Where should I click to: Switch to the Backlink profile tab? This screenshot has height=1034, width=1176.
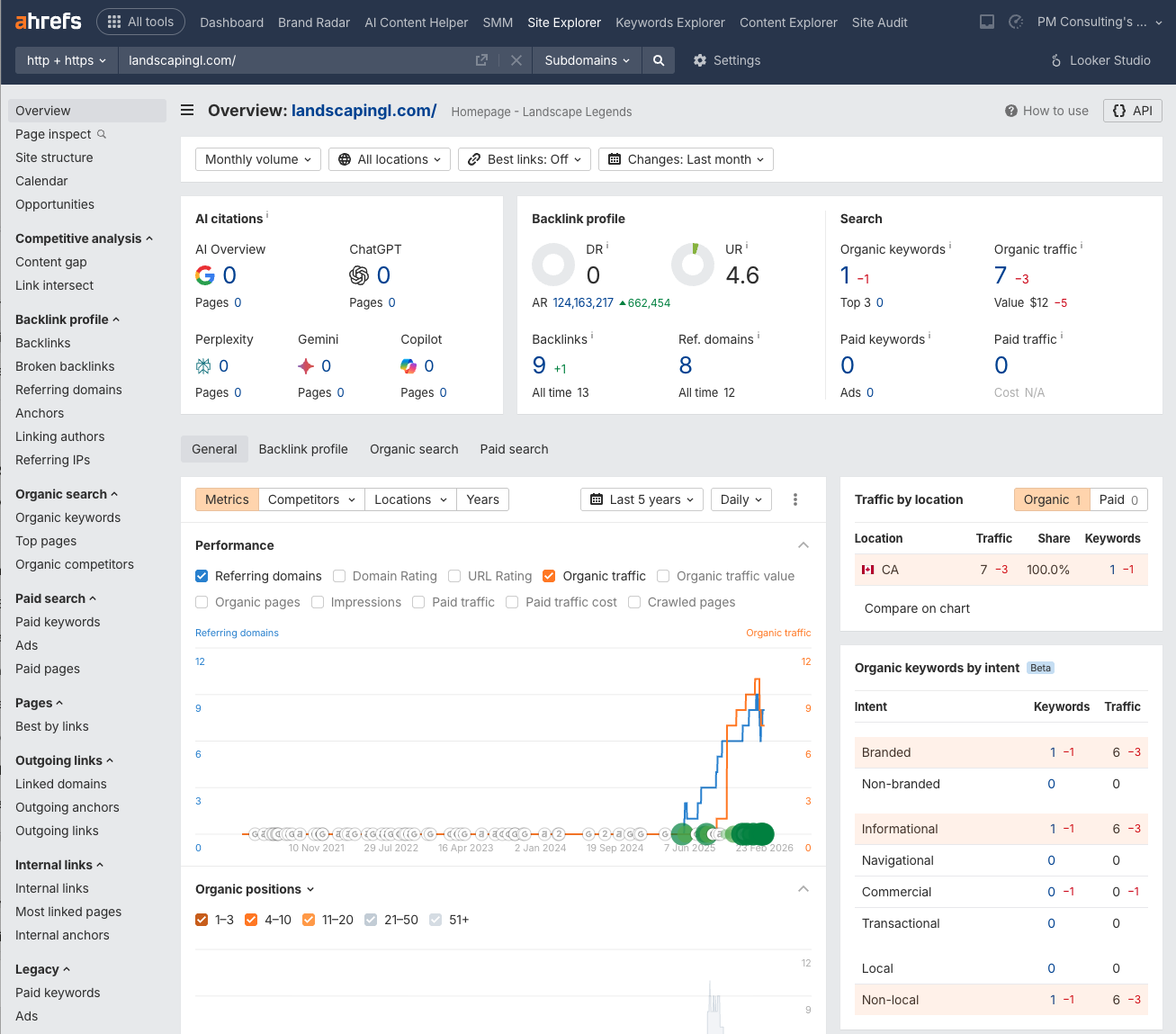click(303, 449)
